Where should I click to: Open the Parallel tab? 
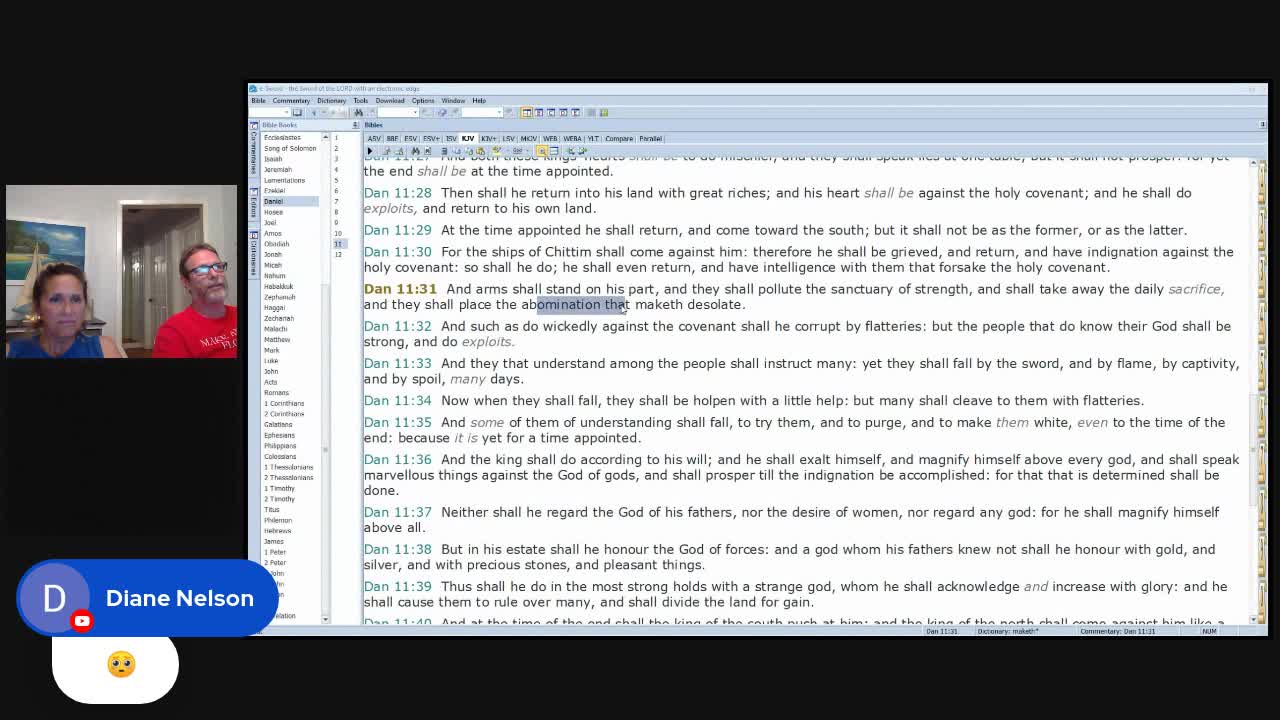pyautogui.click(x=650, y=139)
